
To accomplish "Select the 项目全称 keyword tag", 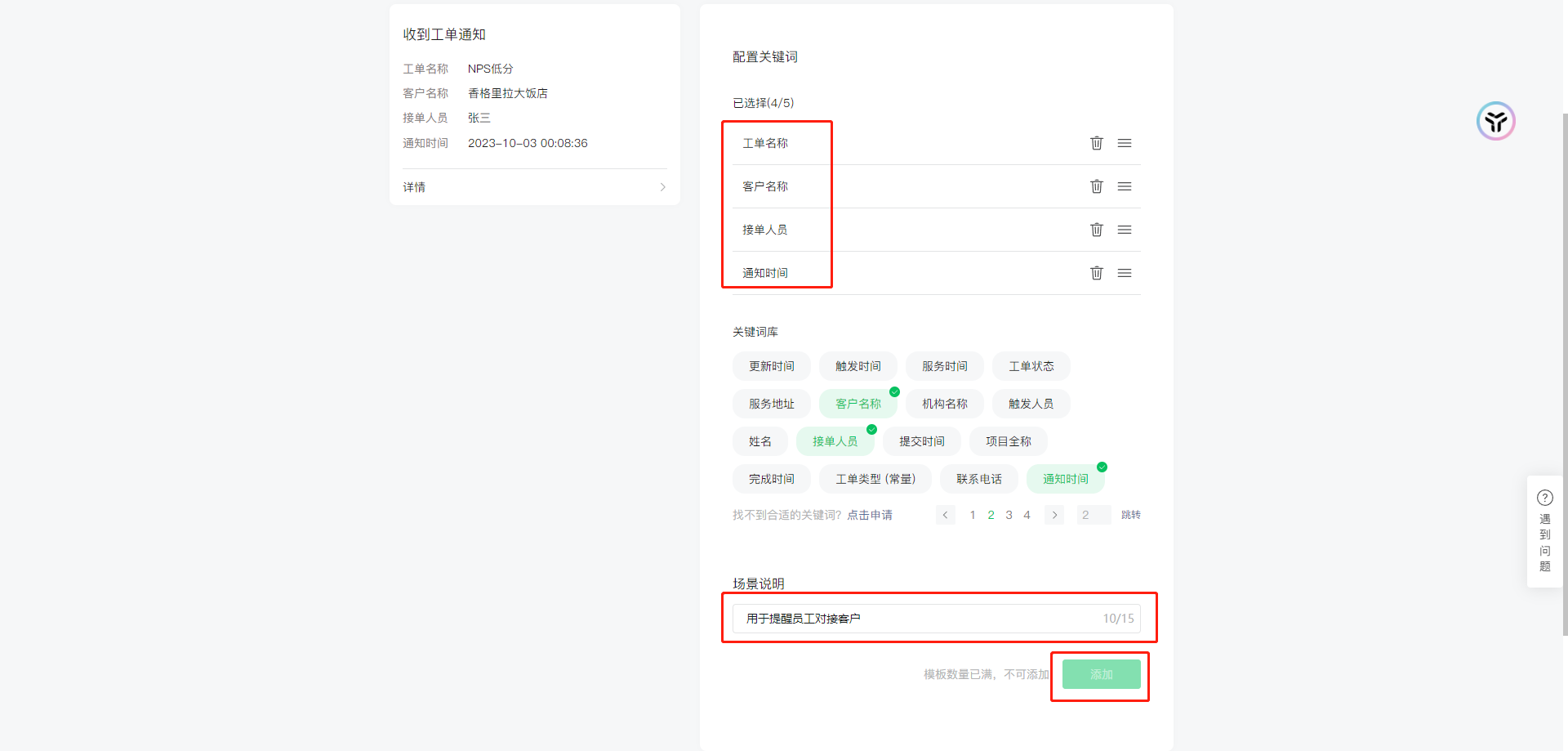I will [1009, 441].
